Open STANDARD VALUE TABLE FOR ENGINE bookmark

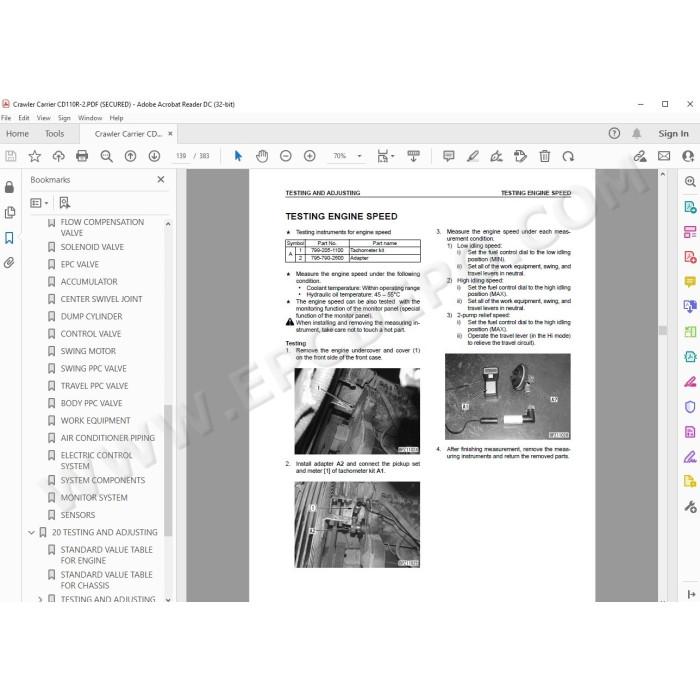point(106,555)
